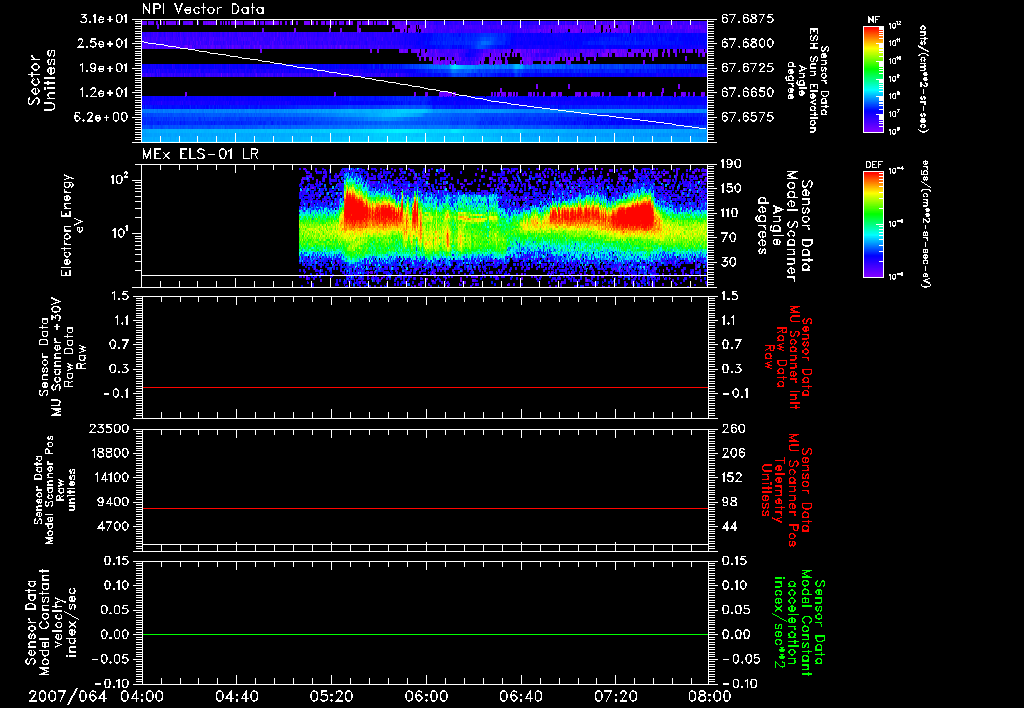Screen dimensions: 1024x708
Task: Click the 14100 scanner position tick
Action: (x=110, y=477)
